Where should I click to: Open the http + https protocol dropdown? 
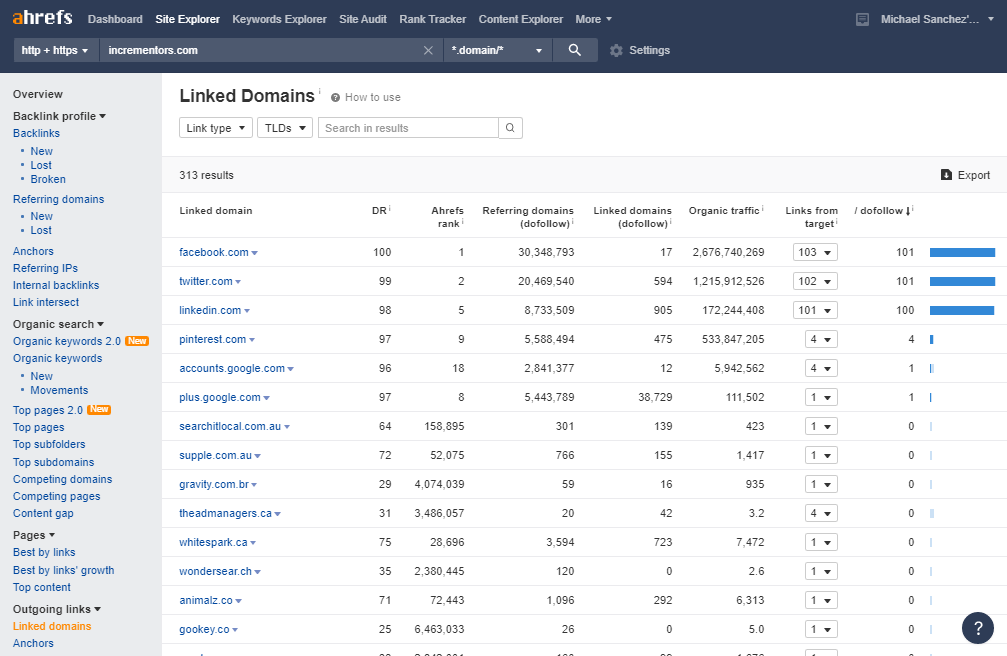tap(55, 50)
